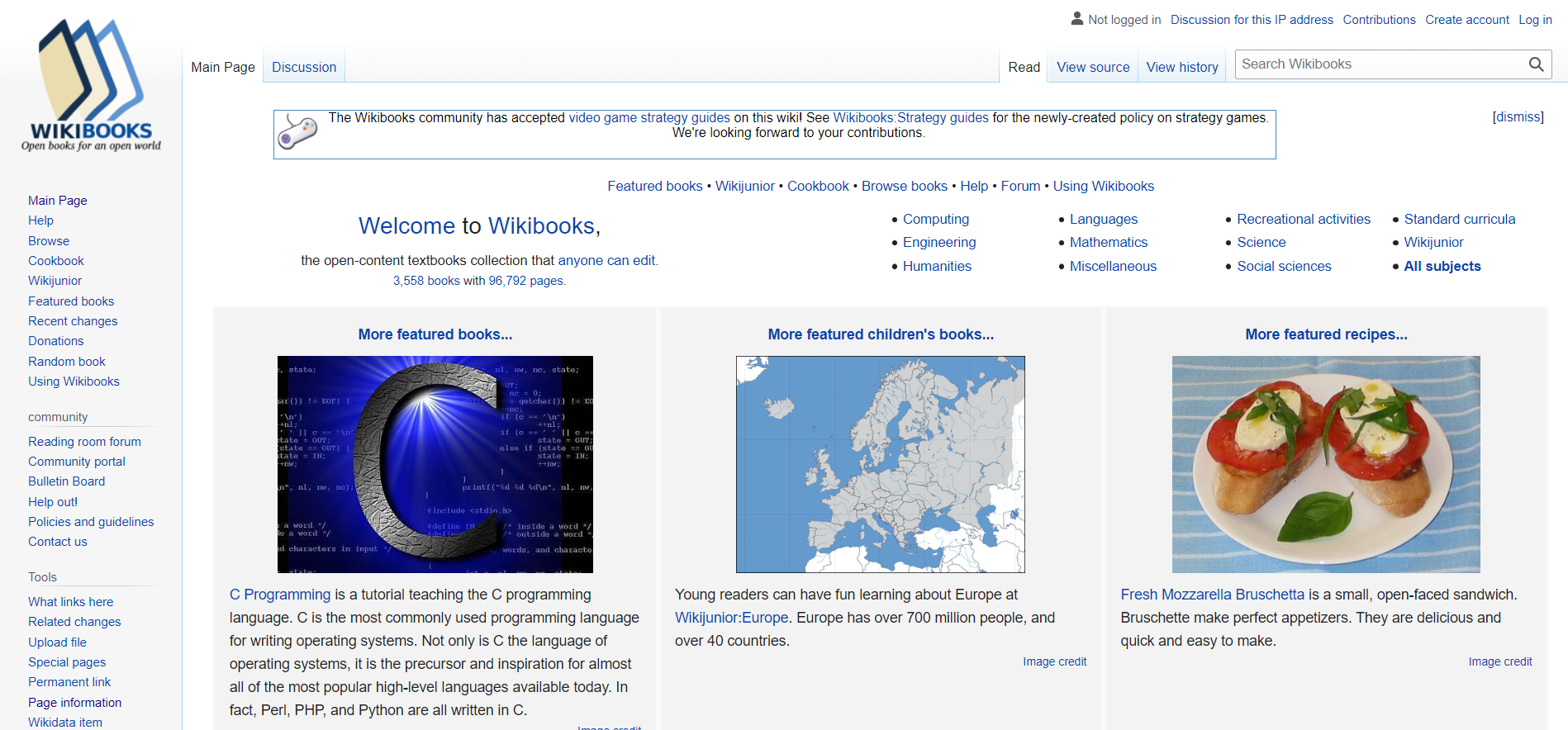
Task: Open the 3,558 books link
Action: [x=426, y=281]
